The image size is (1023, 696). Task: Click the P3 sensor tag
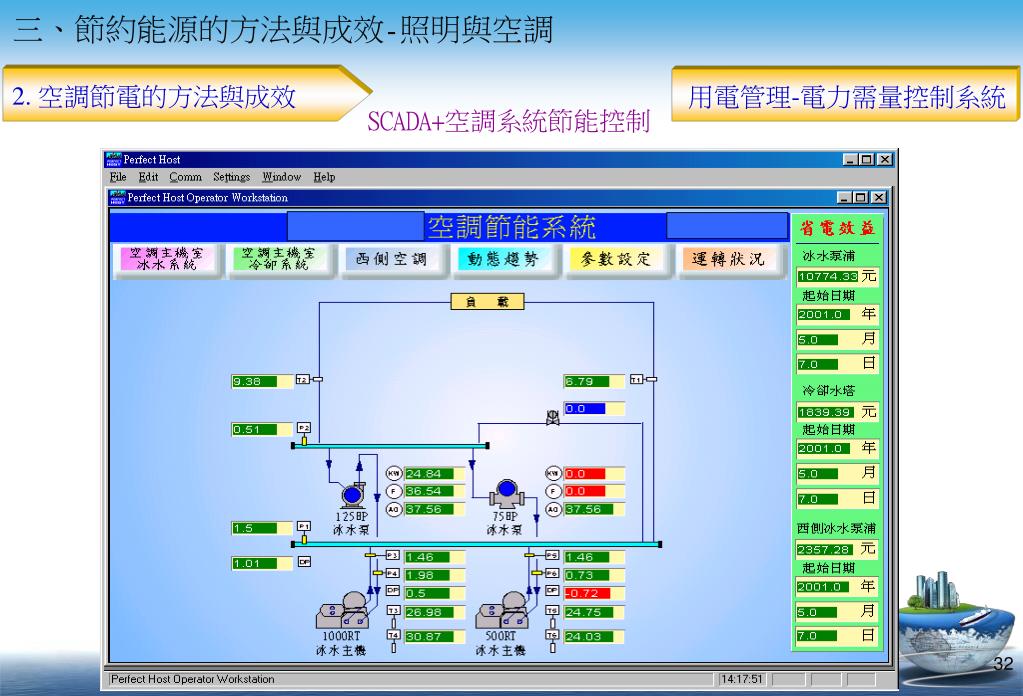tap(392, 555)
